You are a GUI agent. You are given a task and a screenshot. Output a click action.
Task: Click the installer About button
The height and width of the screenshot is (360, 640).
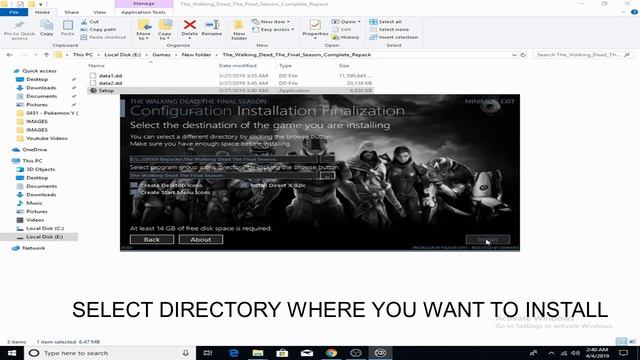(201, 240)
